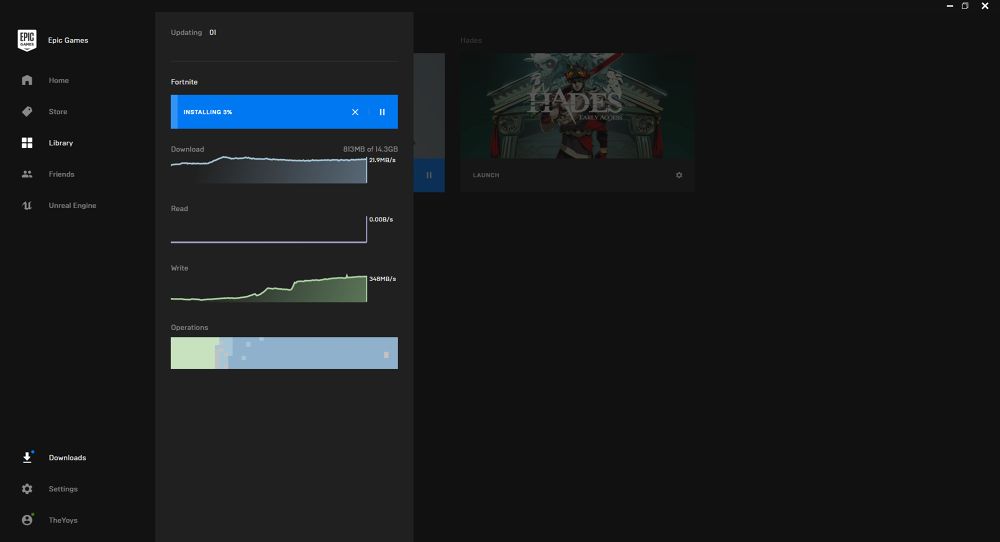
Task: Open Hades game settings gear
Action: 679,175
